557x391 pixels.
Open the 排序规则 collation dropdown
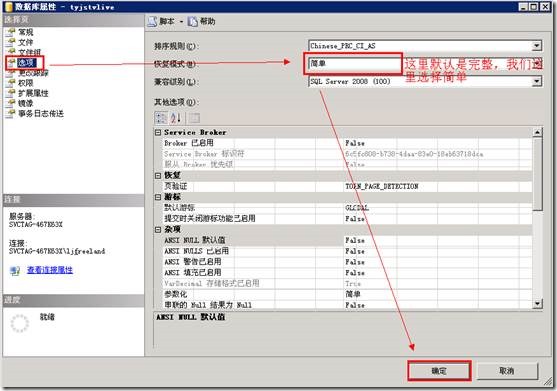[x=536, y=46]
